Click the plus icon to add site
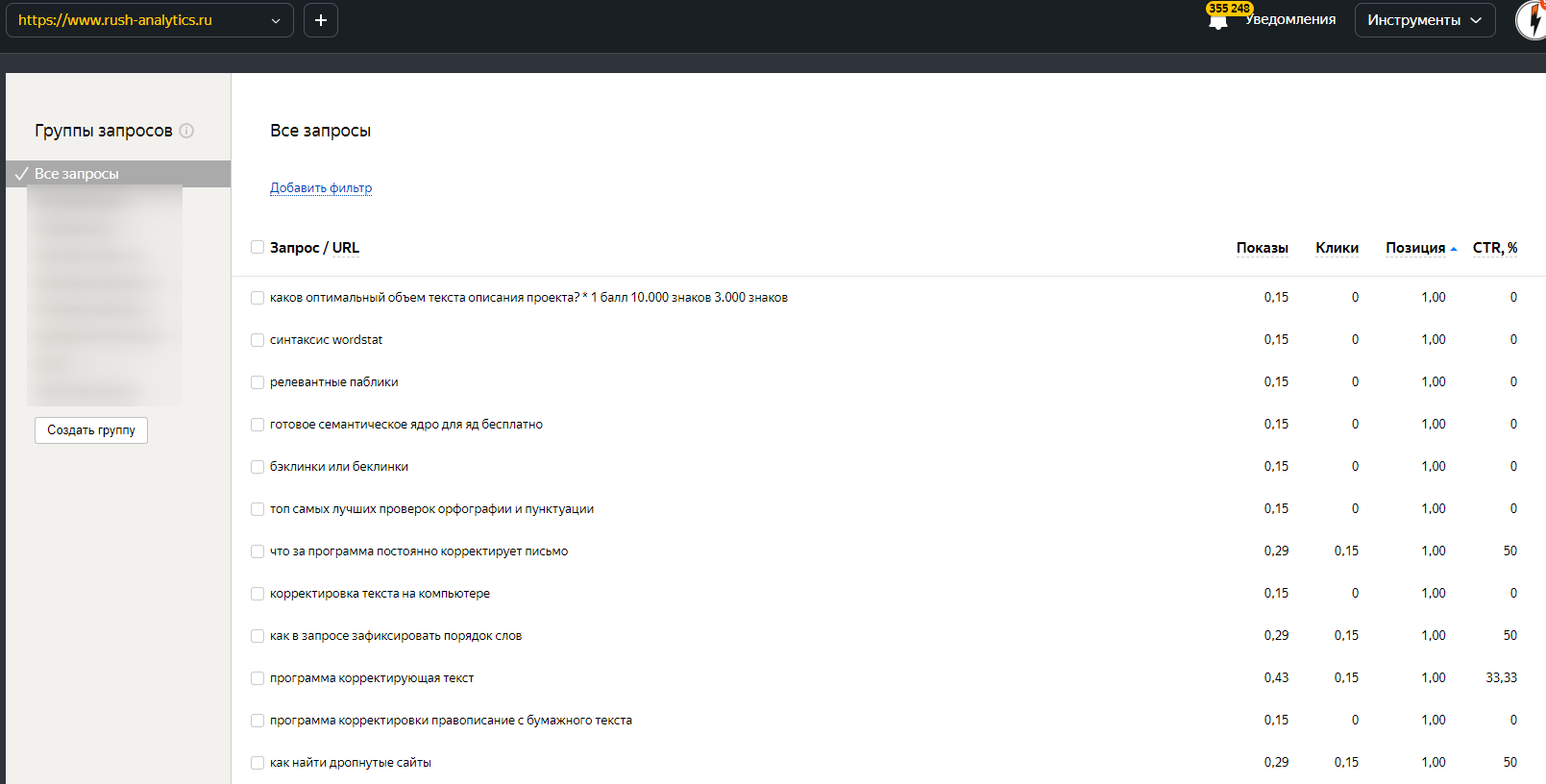1546x784 pixels. coord(321,20)
